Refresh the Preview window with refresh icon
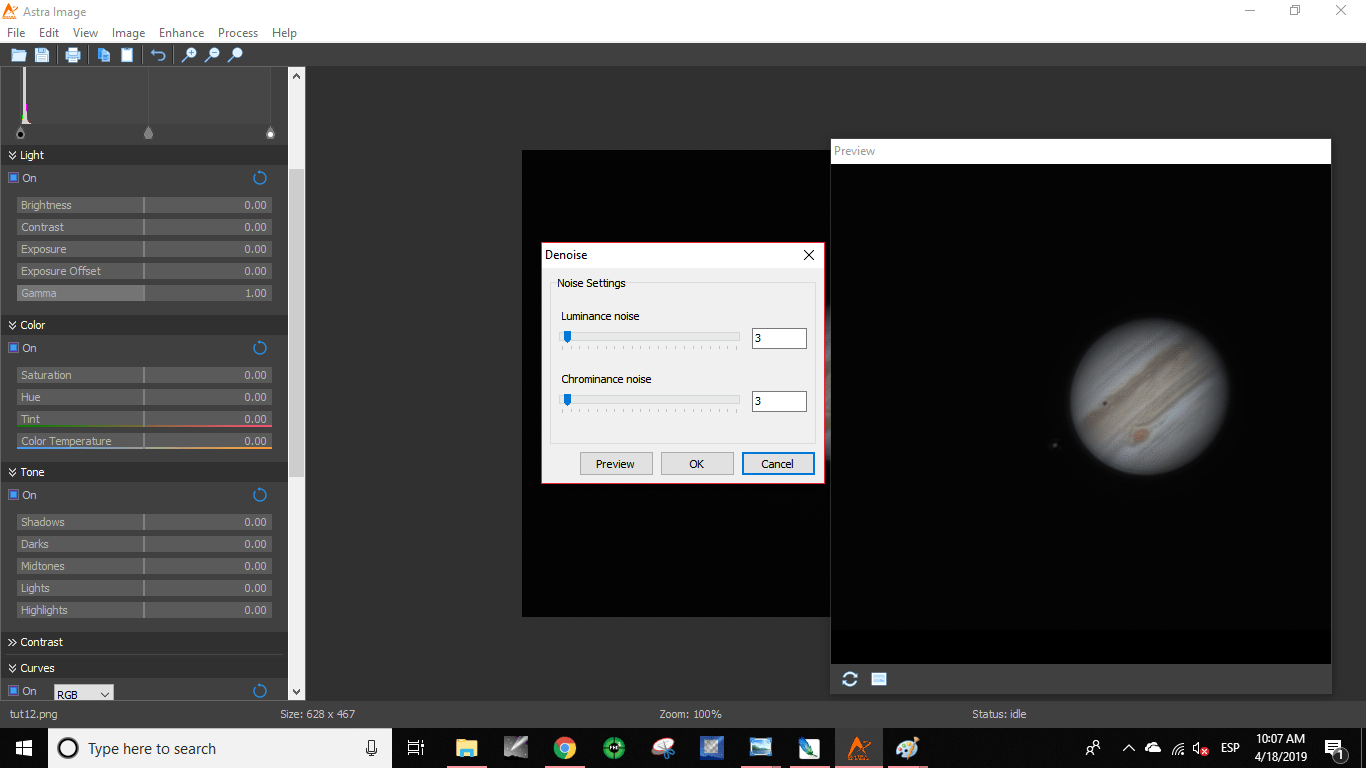This screenshot has height=768, width=1366. (x=850, y=679)
